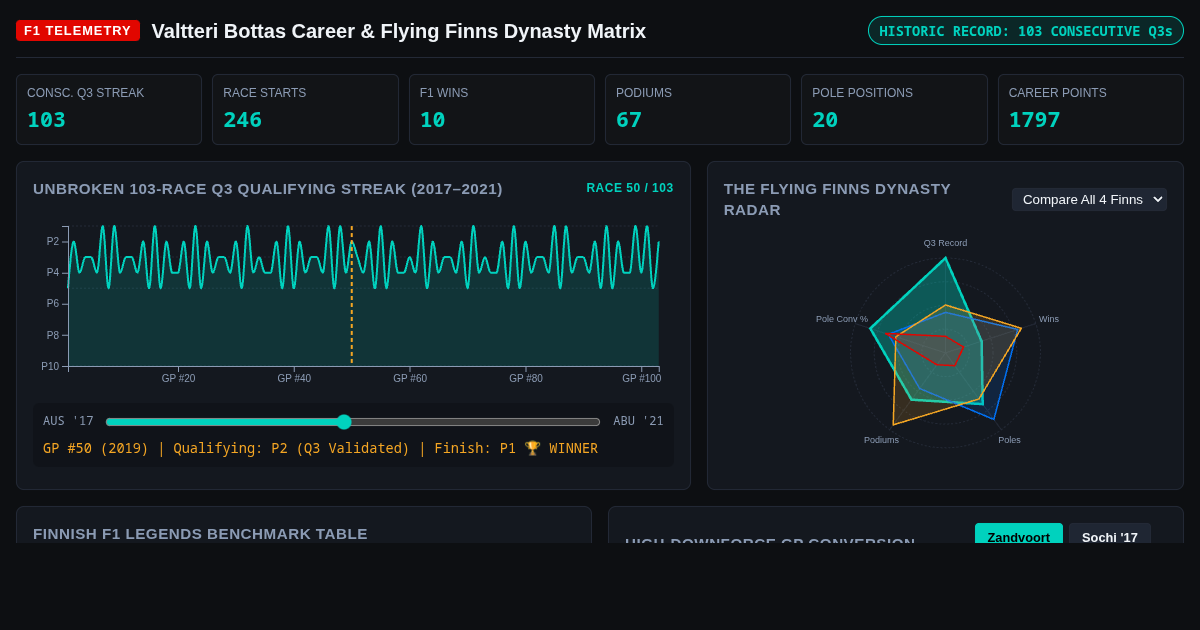Click the page title Valtteri Bottas Career
This screenshot has height=630, width=1200.
click(x=399, y=31)
